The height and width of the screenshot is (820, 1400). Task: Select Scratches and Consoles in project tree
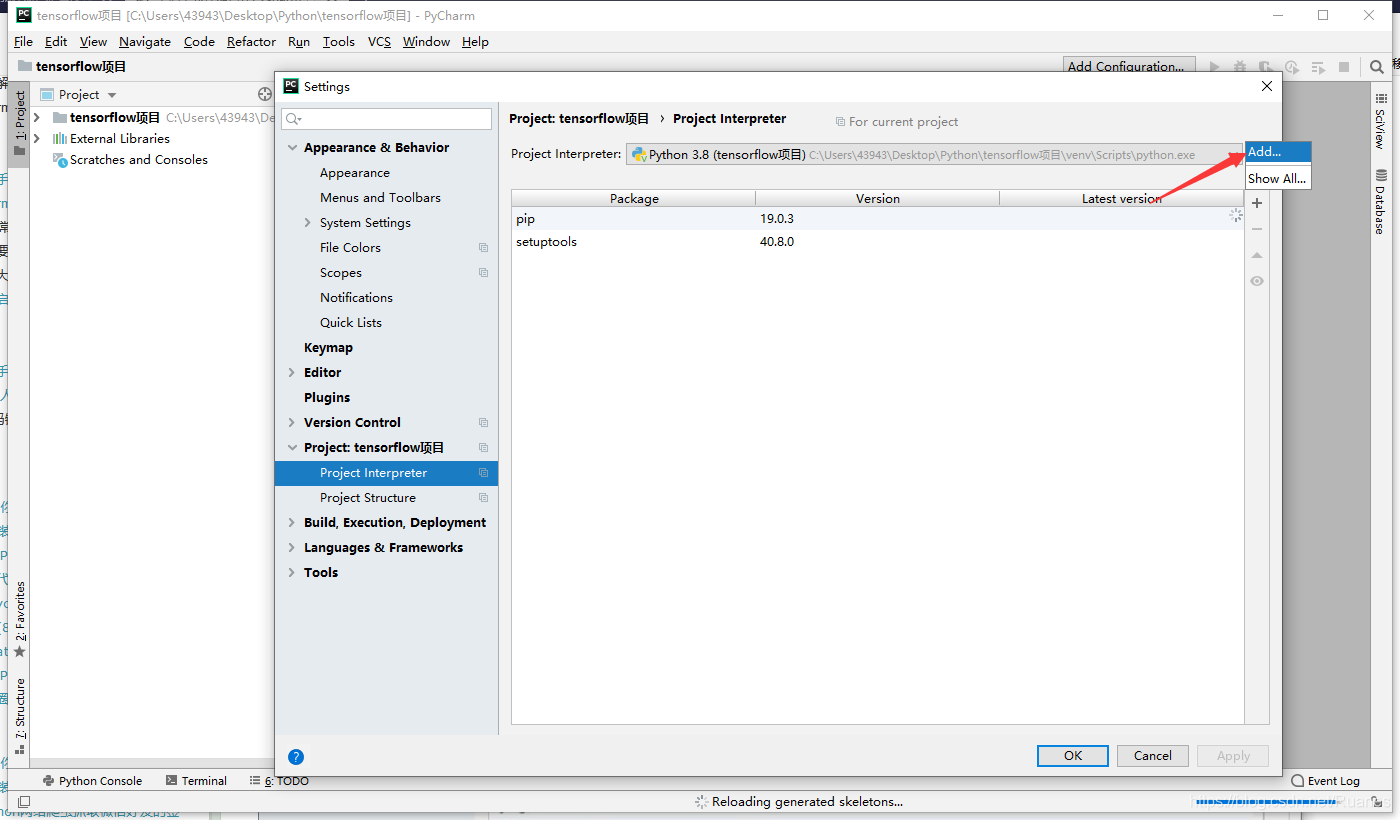(138, 160)
